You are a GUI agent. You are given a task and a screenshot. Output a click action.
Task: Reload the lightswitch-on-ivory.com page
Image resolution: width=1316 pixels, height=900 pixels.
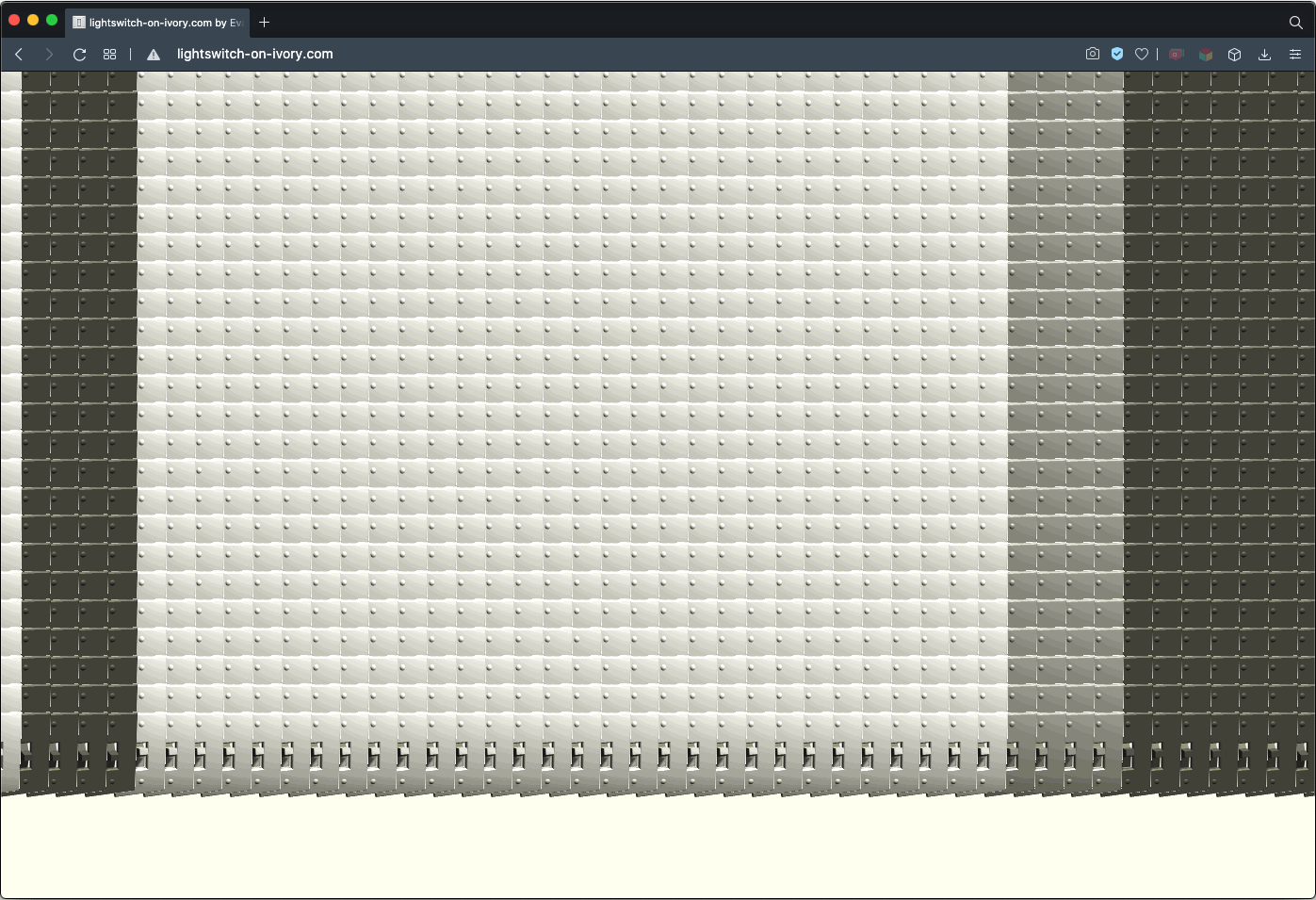[x=80, y=55]
